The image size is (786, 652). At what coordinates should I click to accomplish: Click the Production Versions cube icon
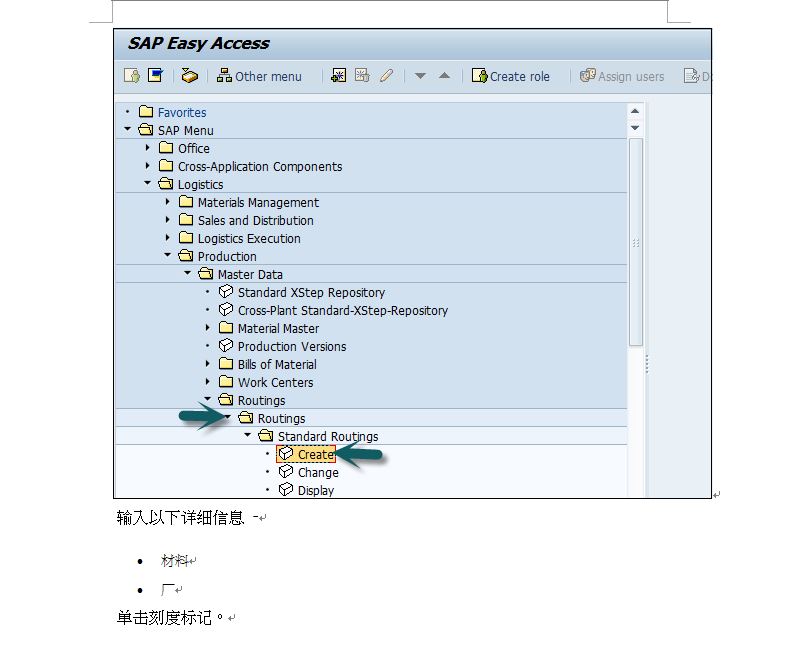226,346
